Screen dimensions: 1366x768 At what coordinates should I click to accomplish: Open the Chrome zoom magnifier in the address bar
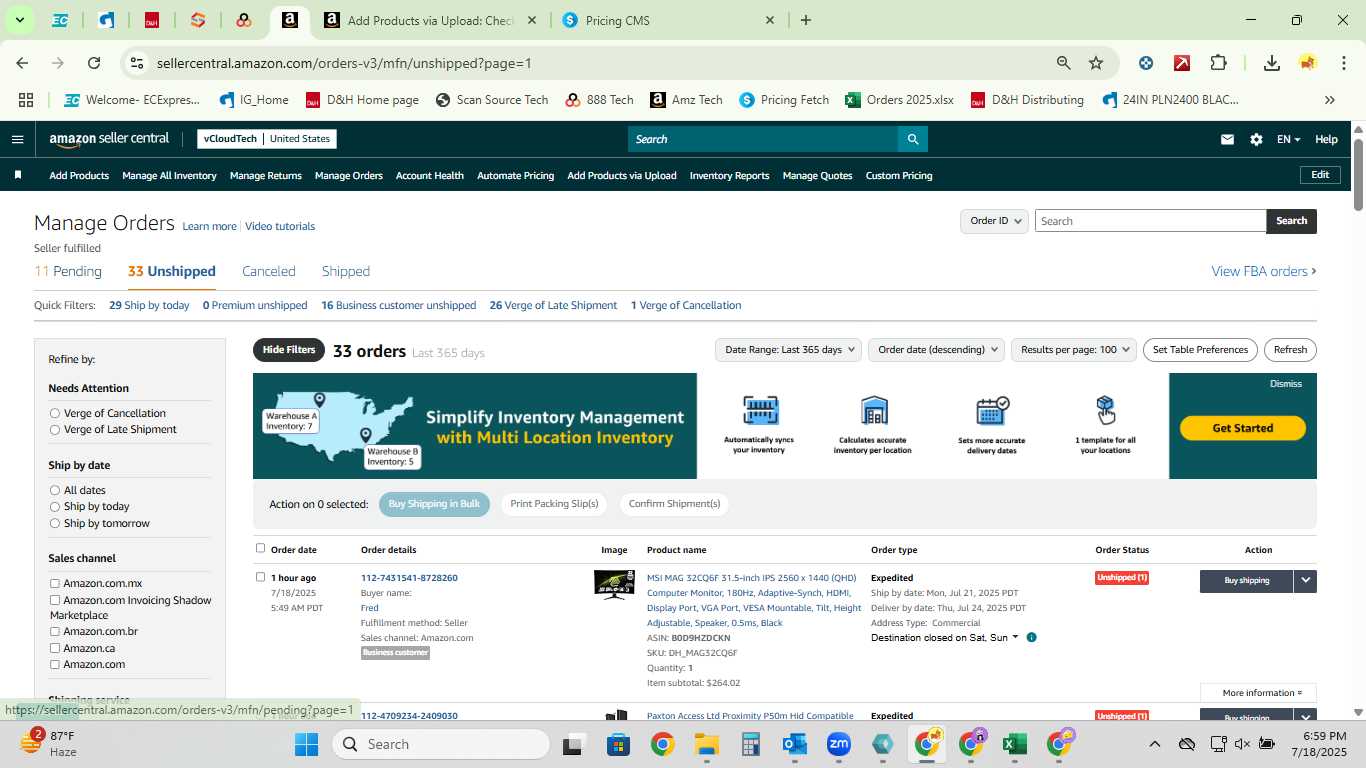pyautogui.click(x=1064, y=63)
